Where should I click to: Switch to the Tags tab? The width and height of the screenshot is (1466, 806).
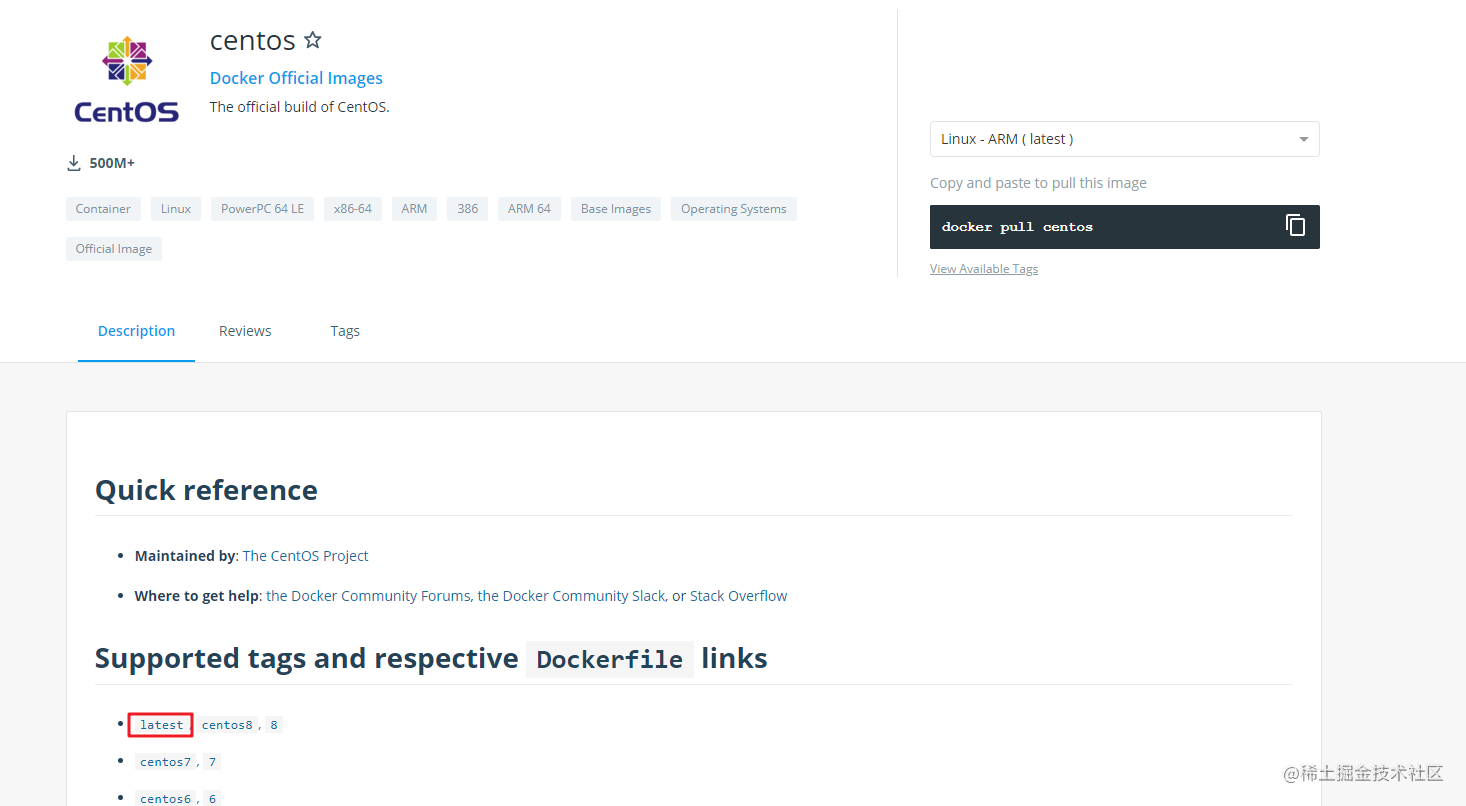[x=345, y=331]
